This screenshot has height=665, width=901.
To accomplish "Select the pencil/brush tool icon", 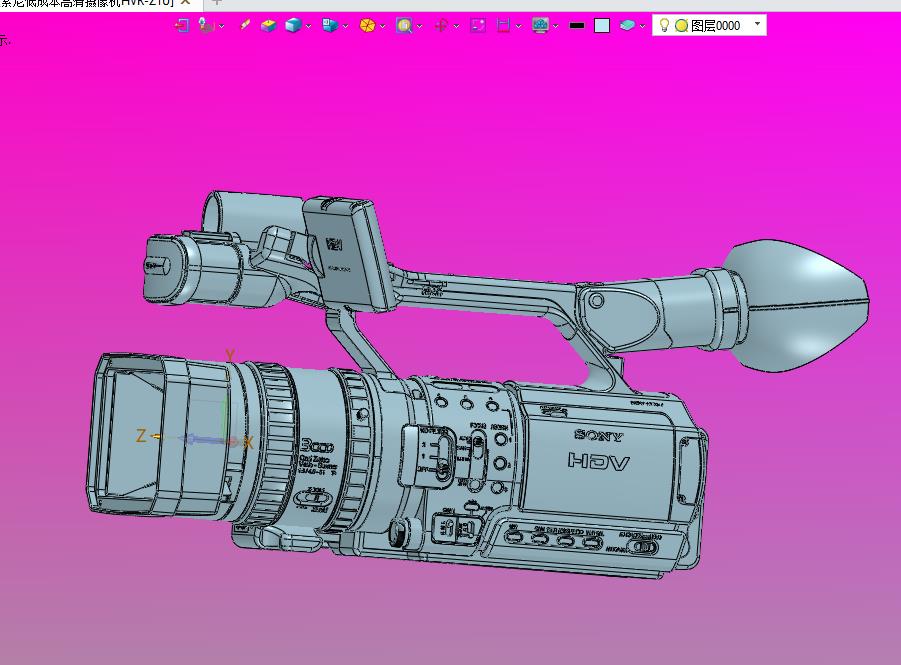I will tap(245, 25).
